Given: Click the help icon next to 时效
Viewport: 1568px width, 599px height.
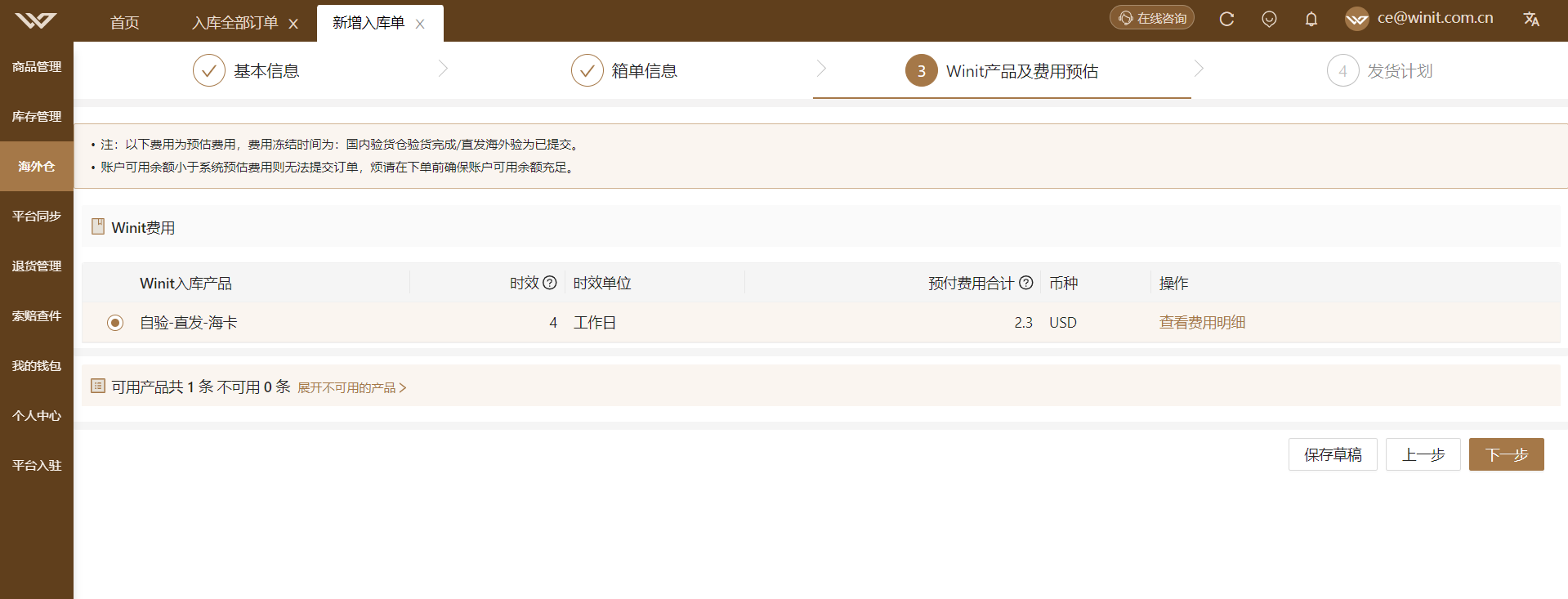Looking at the screenshot, I should (x=550, y=283).
